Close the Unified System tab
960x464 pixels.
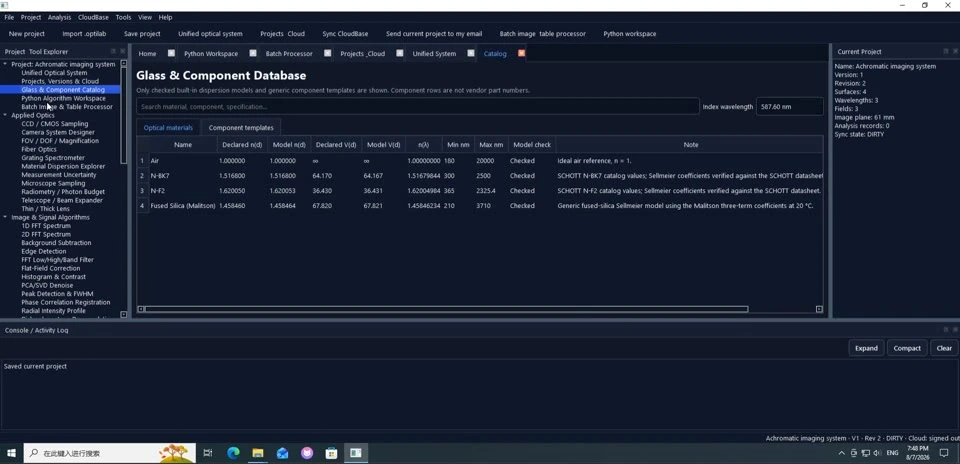tap(471, 53)
